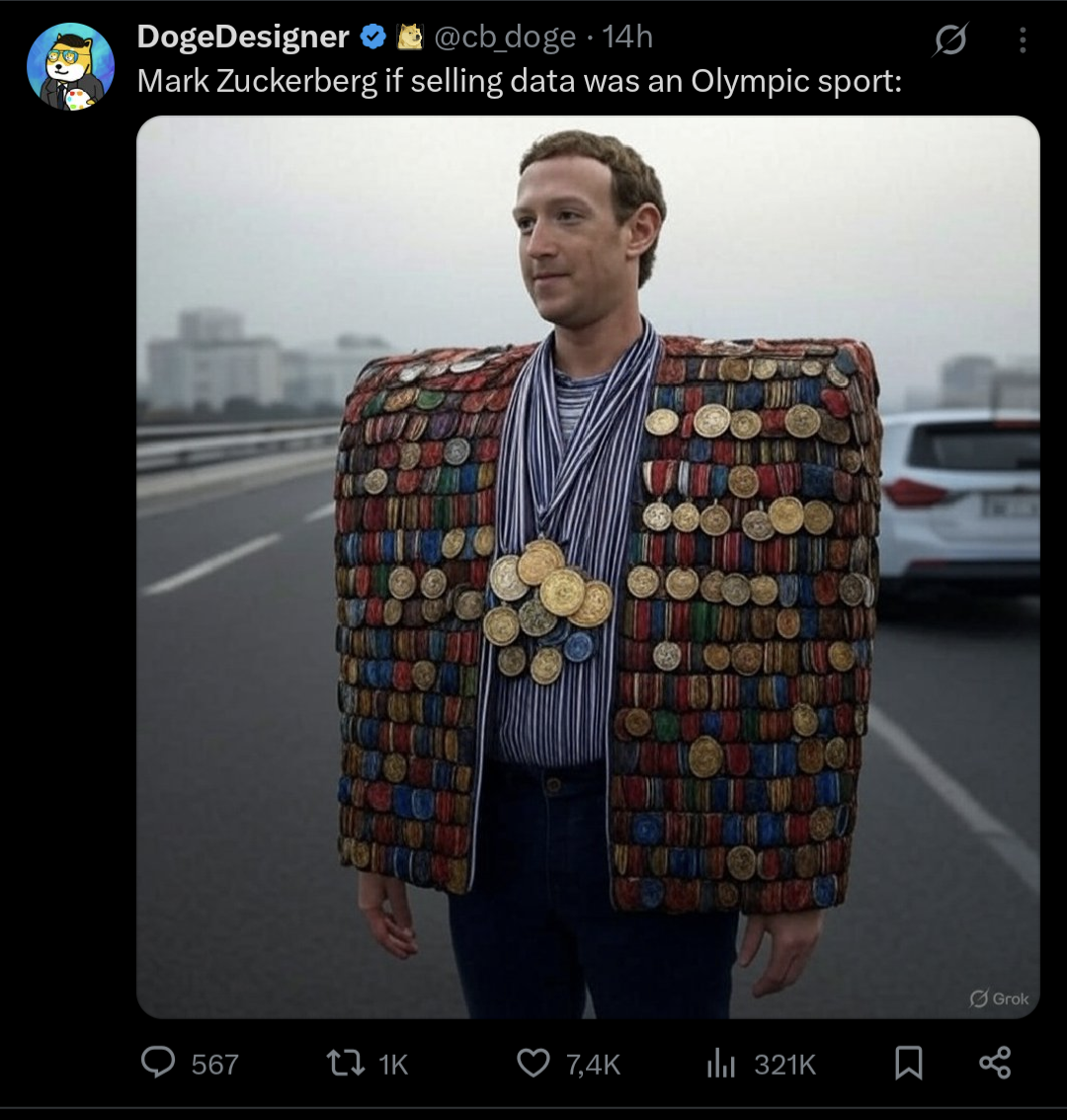Bookmark this post
Image resolution: width=1067 pixels, height=1120 pixels.
[x=908, y=1063]
